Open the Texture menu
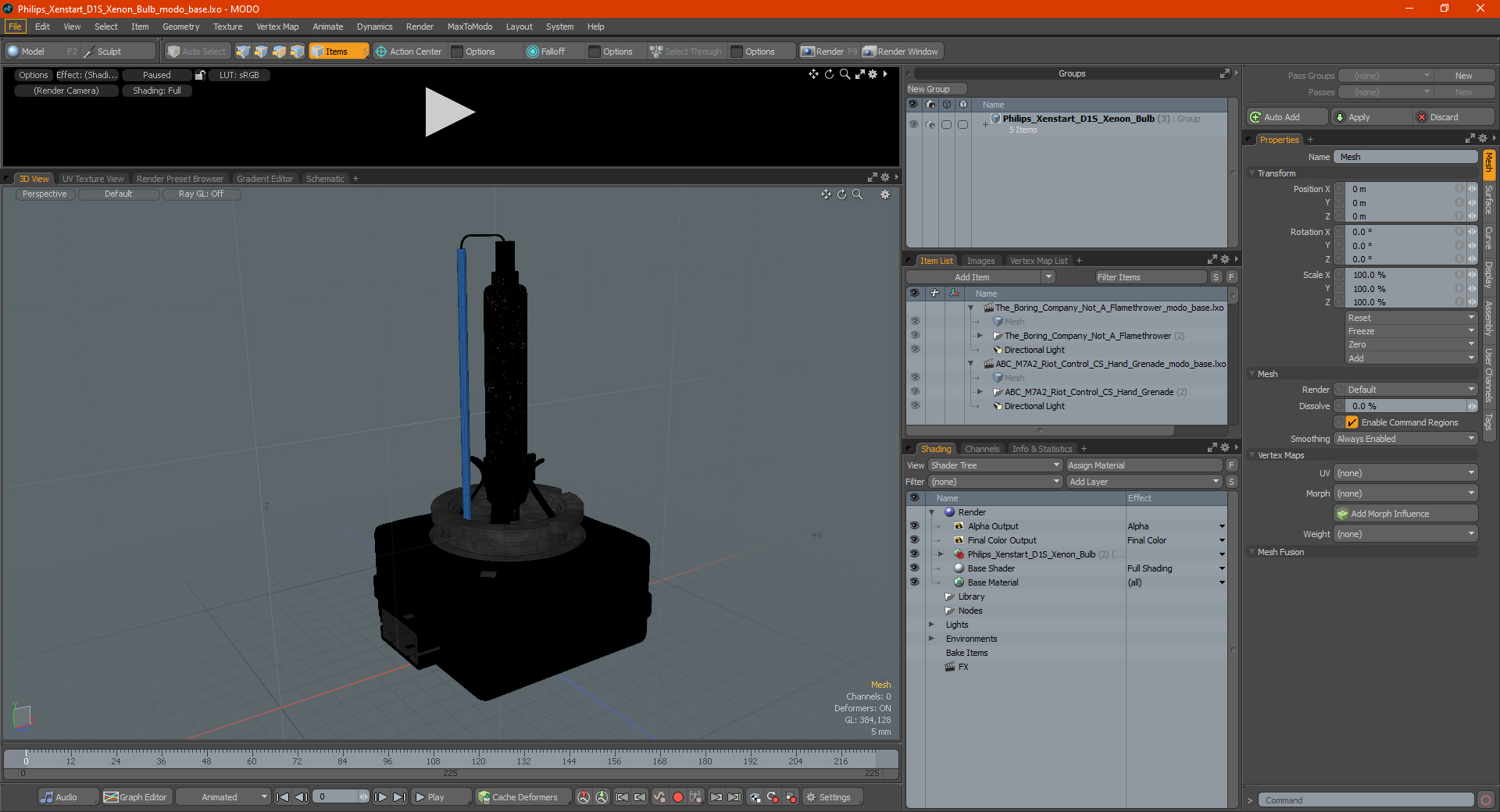The image size is (1500, 812). pos(227,27)
